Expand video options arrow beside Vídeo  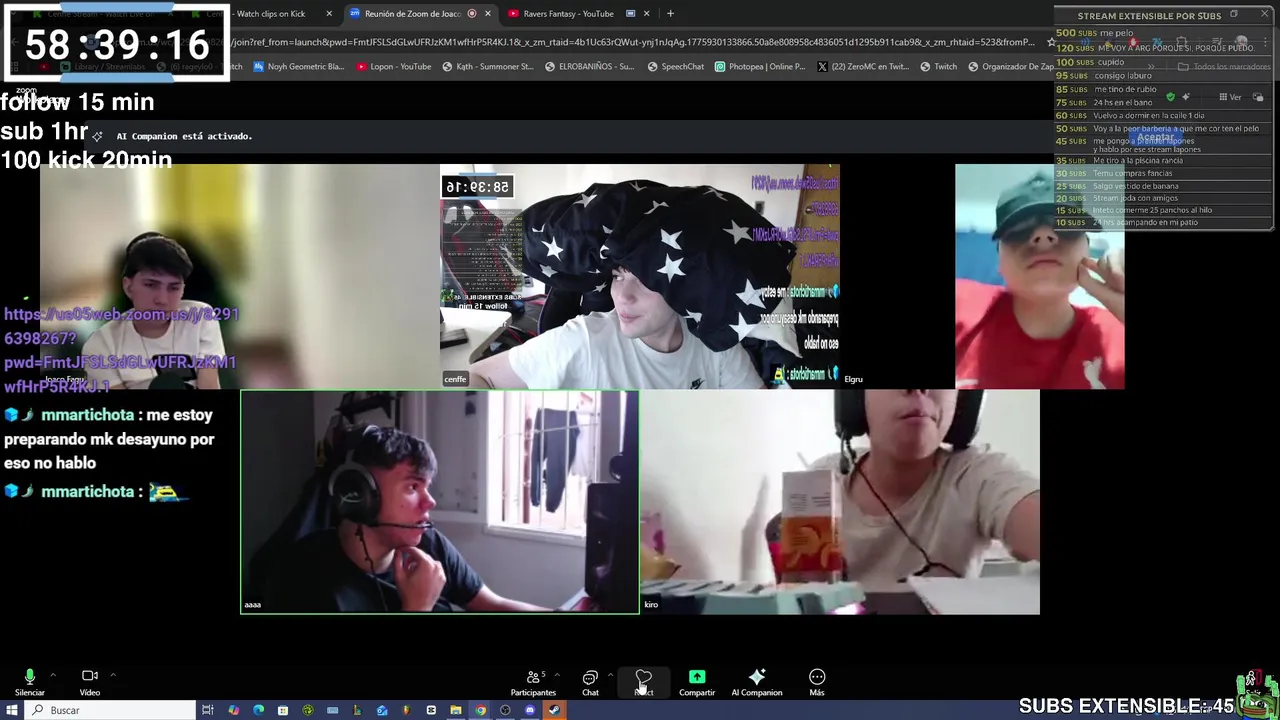pyautogui.click(x=113, y=675)
